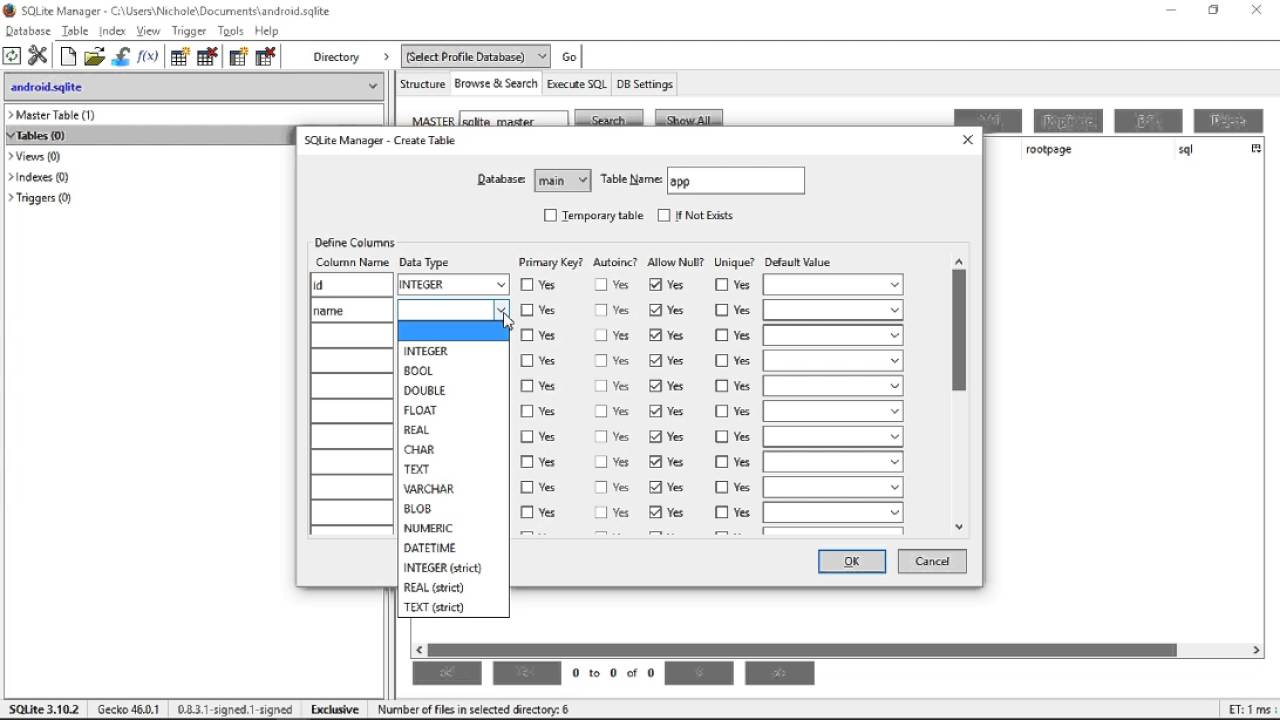This screenshot has width=1280, height=720.
Task: Open the Help menu
Action: [266, 31]
